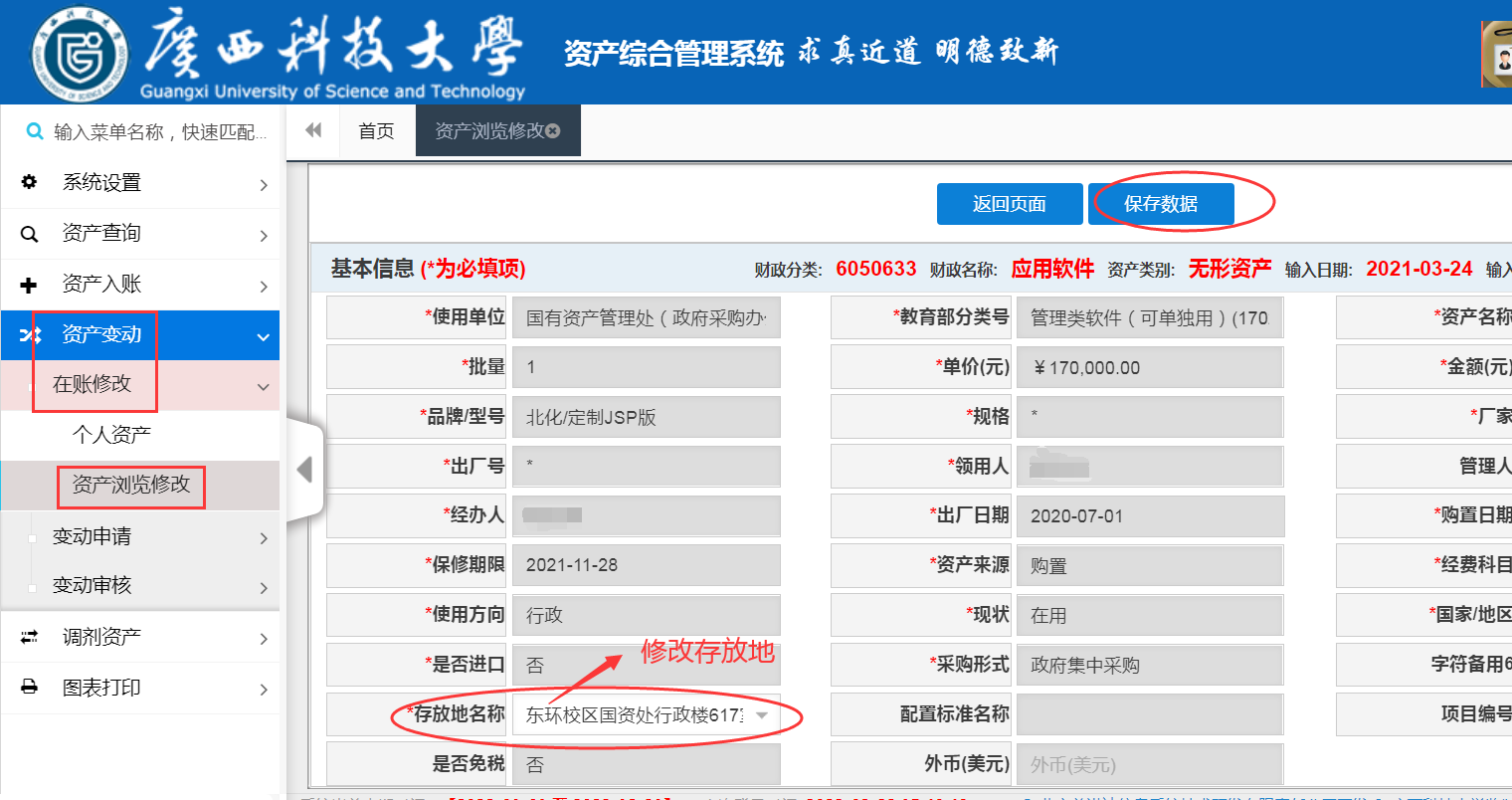Image resolution: width=1512 pixels, height=800 pixels.
Task: Click the exchange arrows icon beside 调剂资产
Action: (x=29, y=637)
